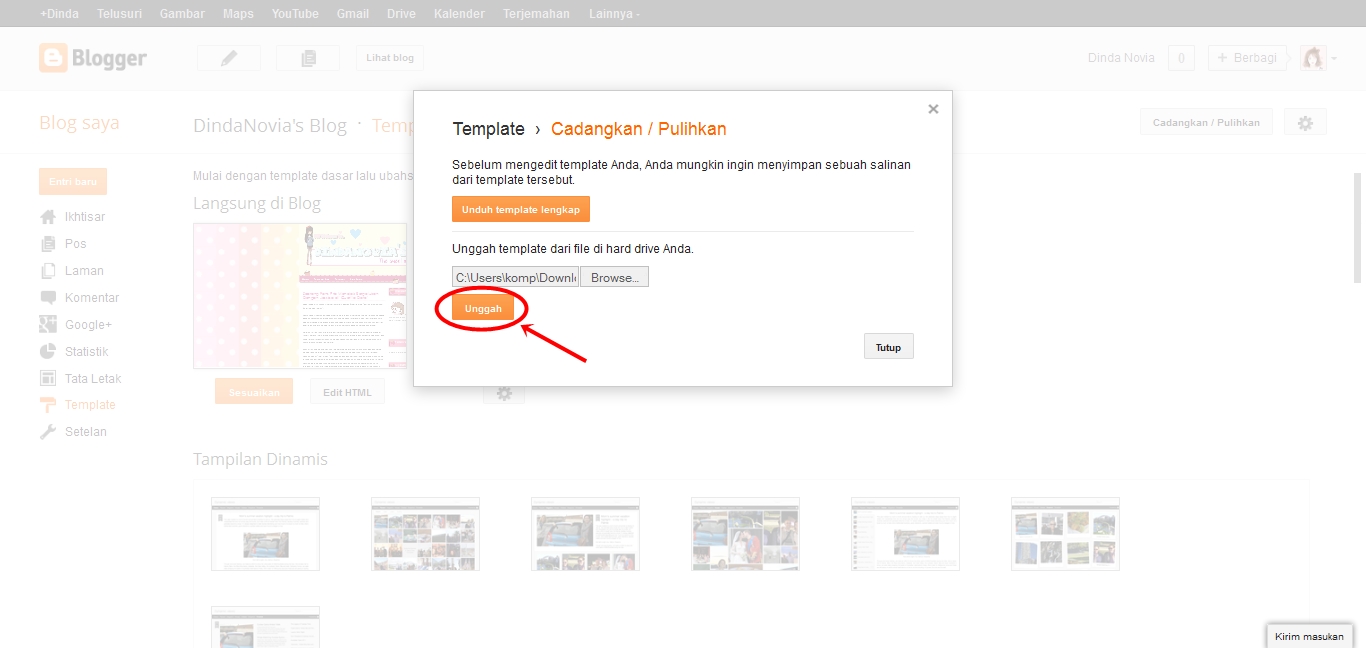The image size is (1366, 648).
Task: Click the Laman pages icon
Action: [48, 271]
